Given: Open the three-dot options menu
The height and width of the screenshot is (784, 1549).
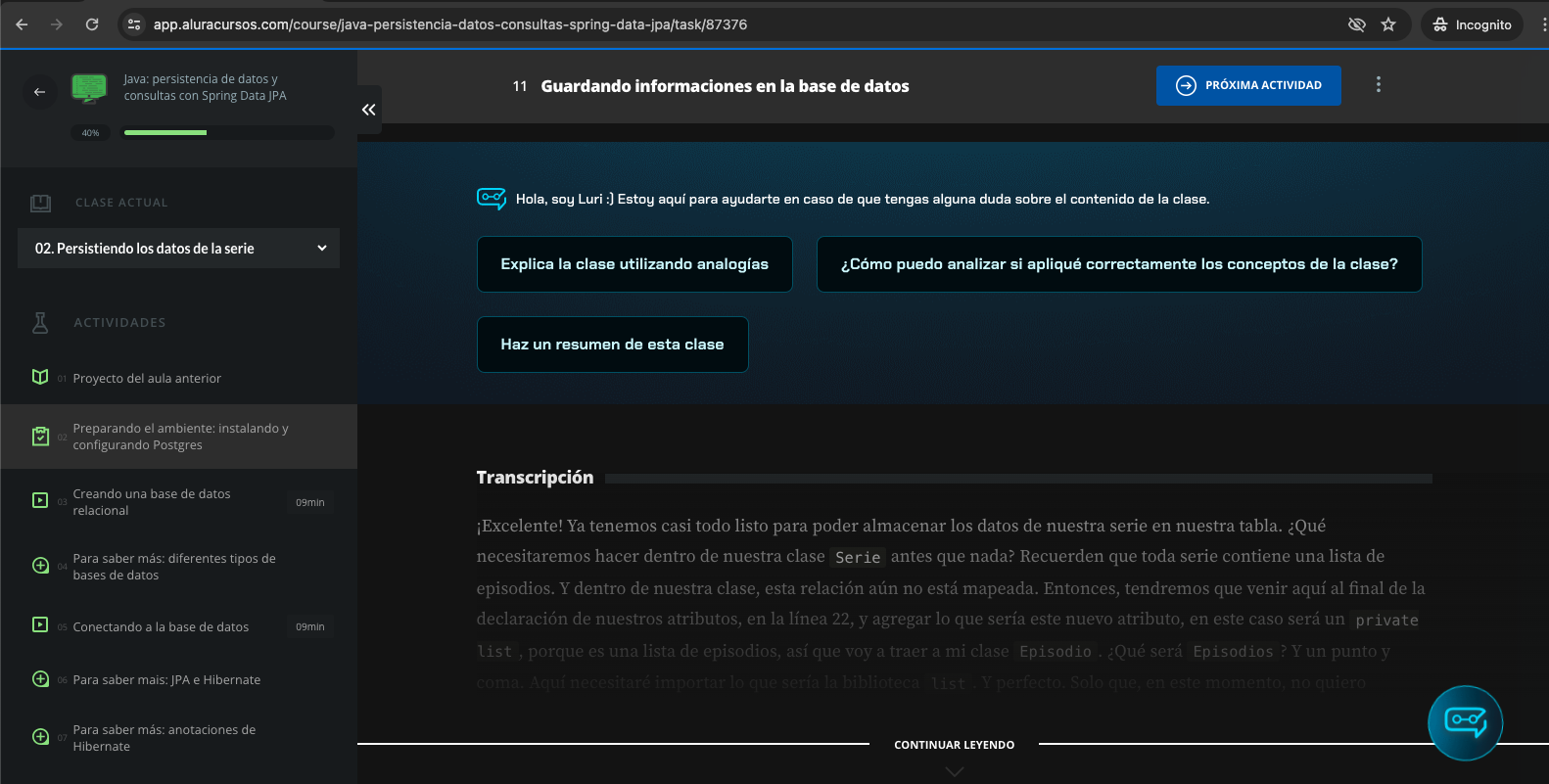Looking at the screenshot, I should click(1379, 85).
